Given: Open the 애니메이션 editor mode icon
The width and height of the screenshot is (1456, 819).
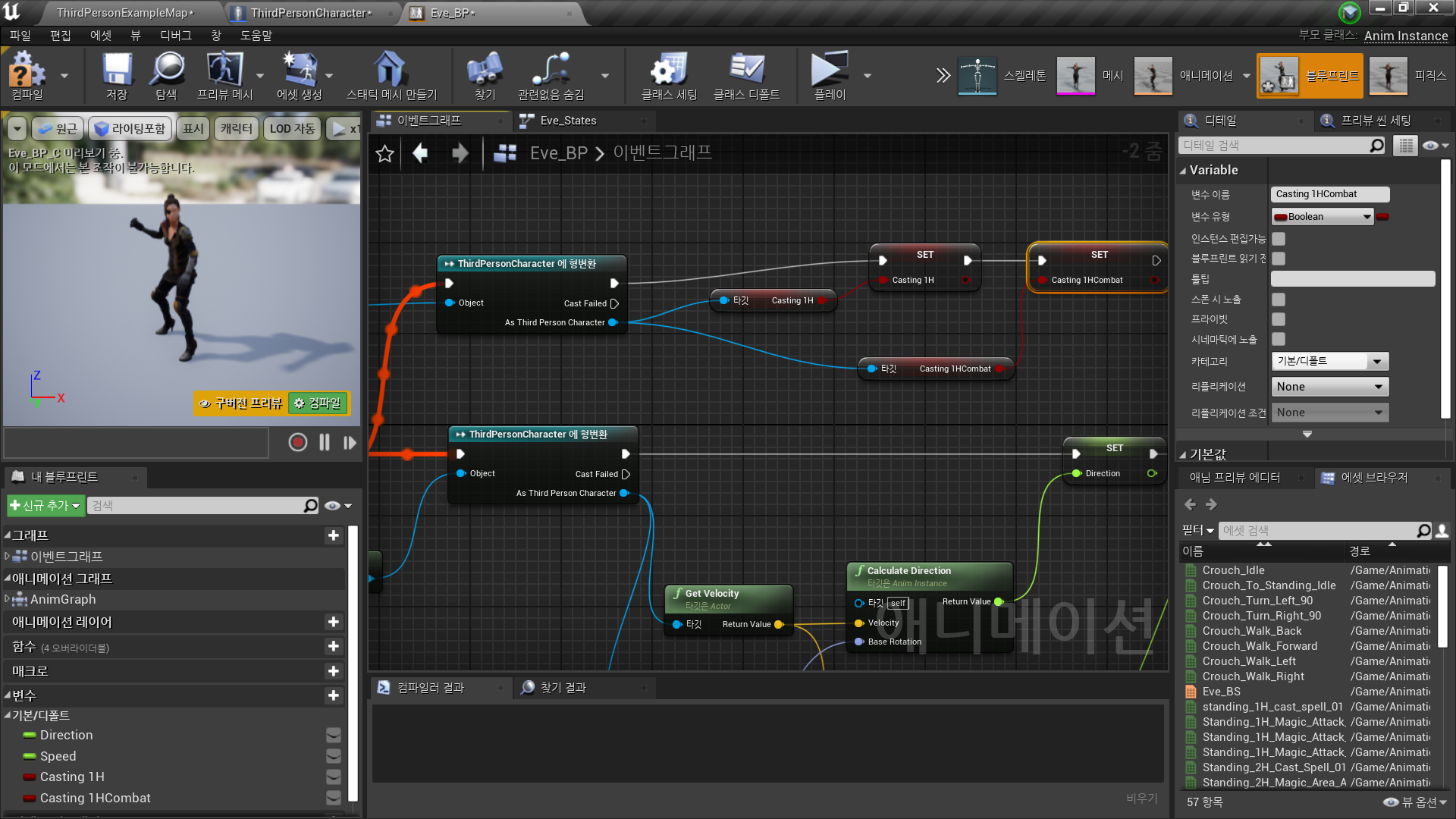Looking at the screenshot, I should tap(1153, 75).
